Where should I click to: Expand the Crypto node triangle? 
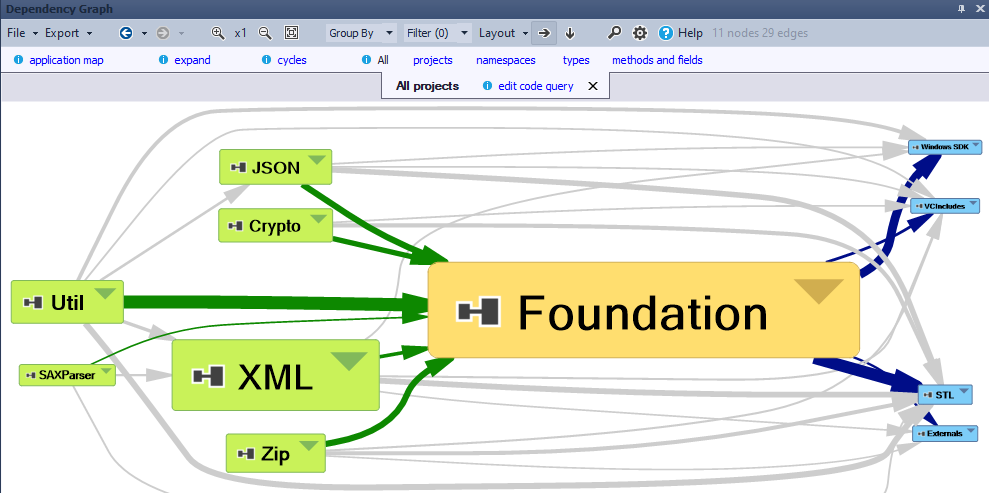[x=319, y=218]
